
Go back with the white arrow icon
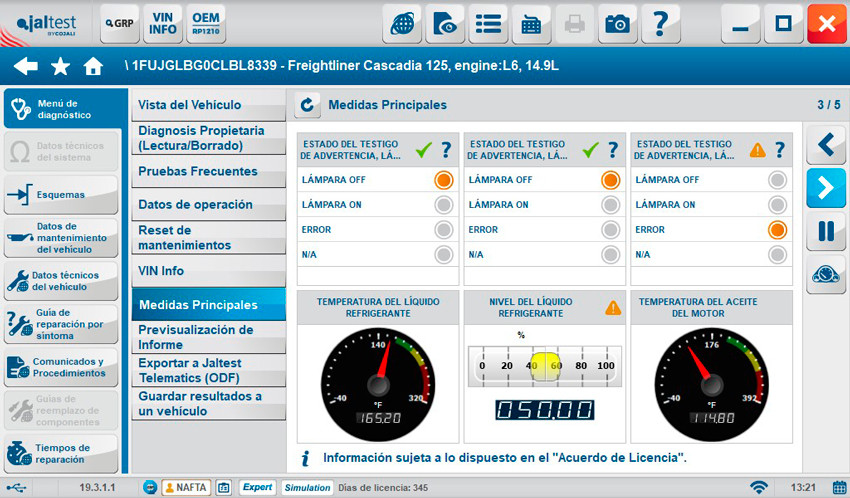tap(25, 66)
